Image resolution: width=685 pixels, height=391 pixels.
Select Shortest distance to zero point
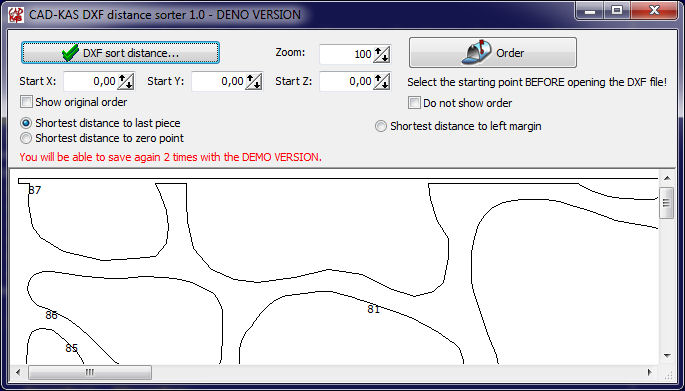click(26, 138)
